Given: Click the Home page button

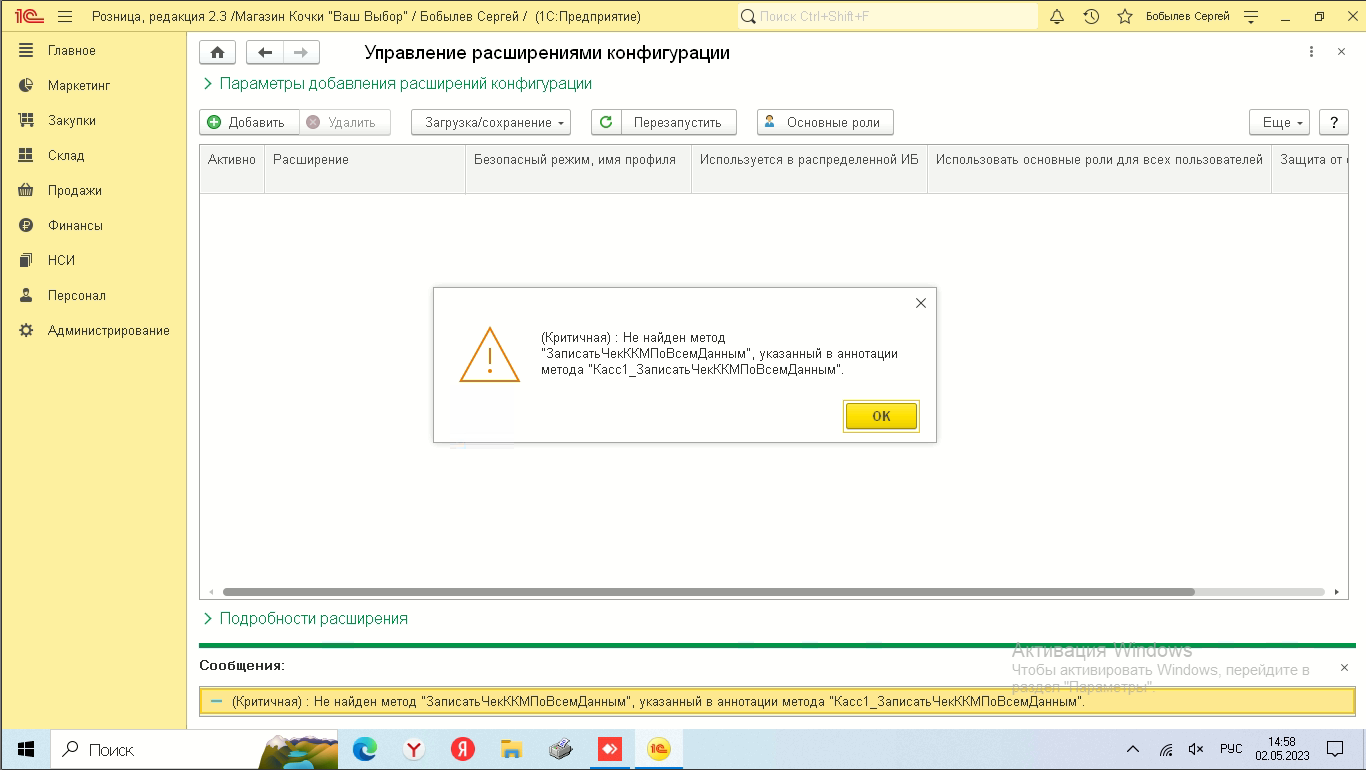Looking at the screenshot, I should 218,53.
